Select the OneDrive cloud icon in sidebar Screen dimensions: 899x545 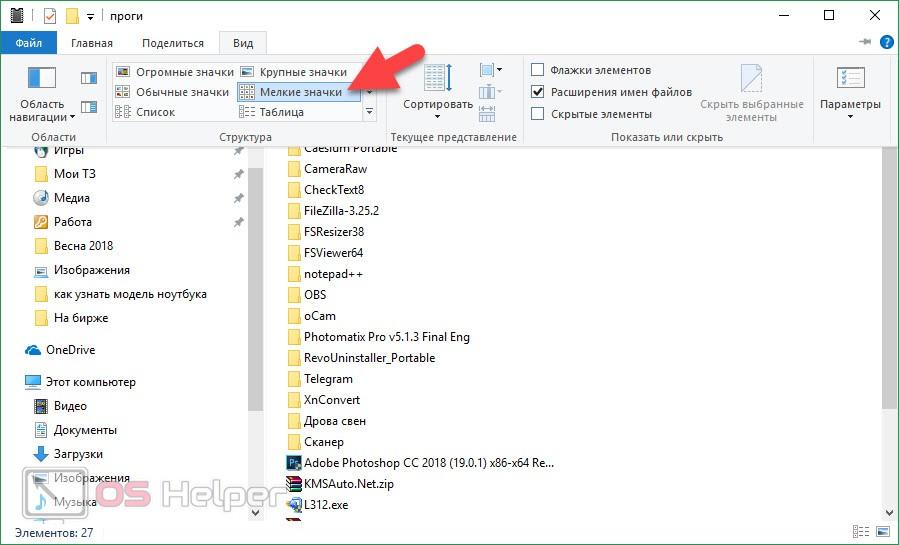coord(33,350)
